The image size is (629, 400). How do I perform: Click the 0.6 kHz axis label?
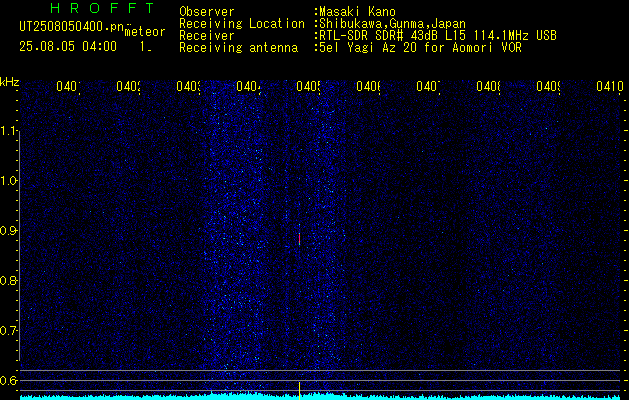pyautogui.click(x=8, y=380)
